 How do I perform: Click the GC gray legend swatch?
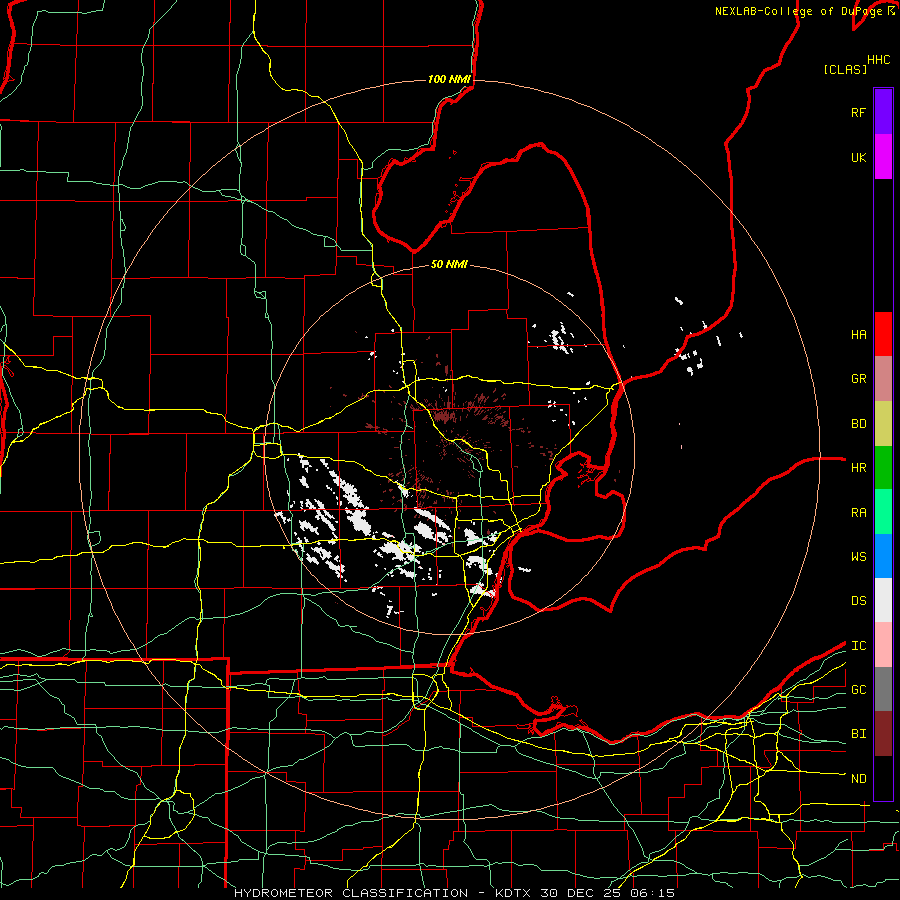coord(883,689)
